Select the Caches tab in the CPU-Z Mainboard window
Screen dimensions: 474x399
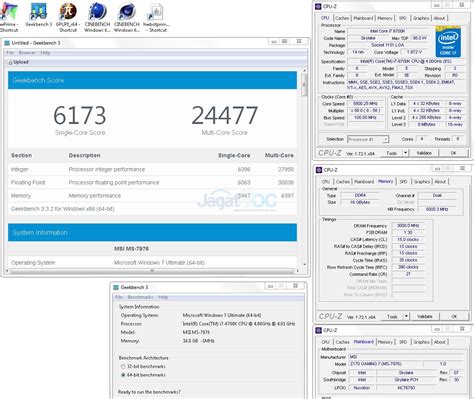343,342
